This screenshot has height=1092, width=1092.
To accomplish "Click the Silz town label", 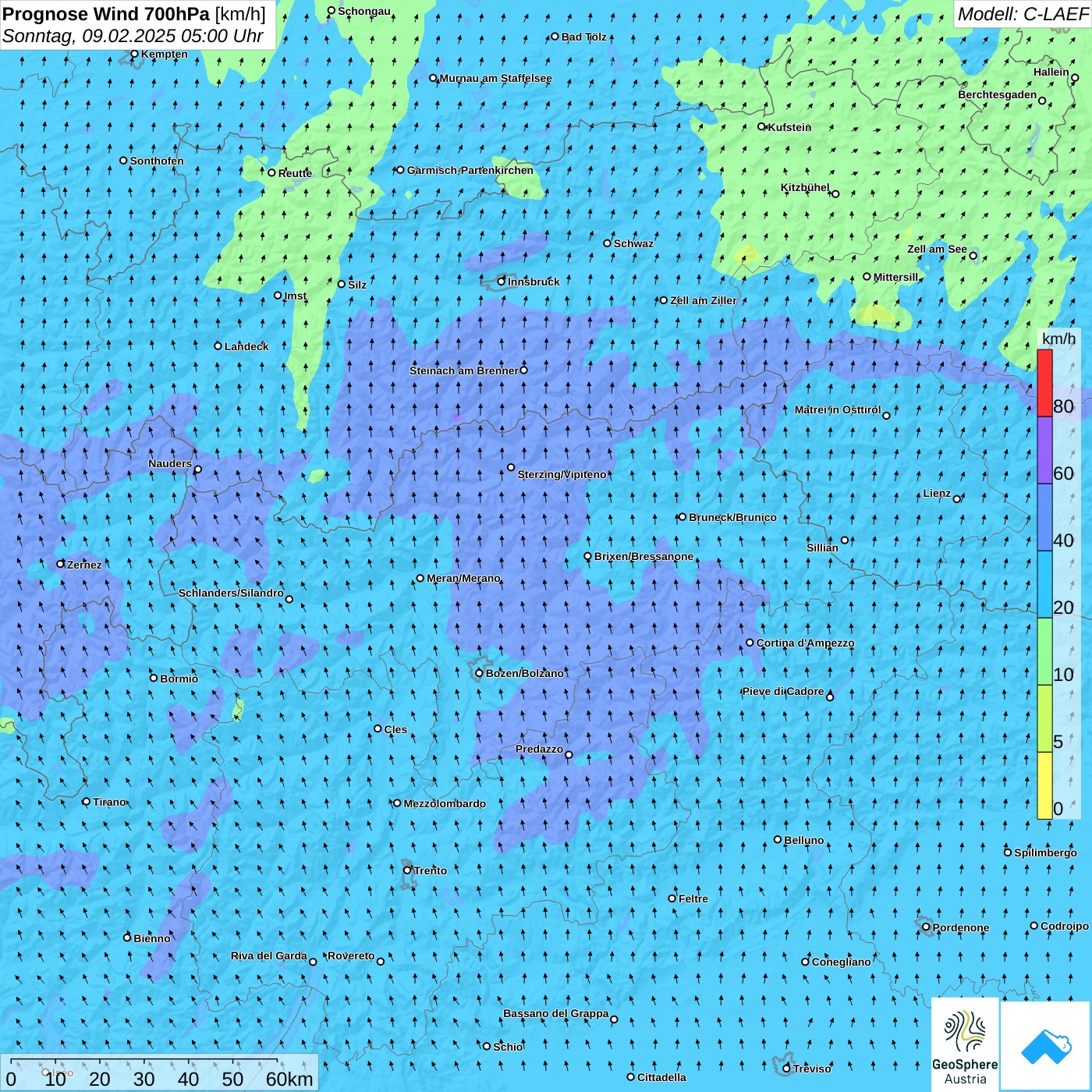I will (356, 285).
